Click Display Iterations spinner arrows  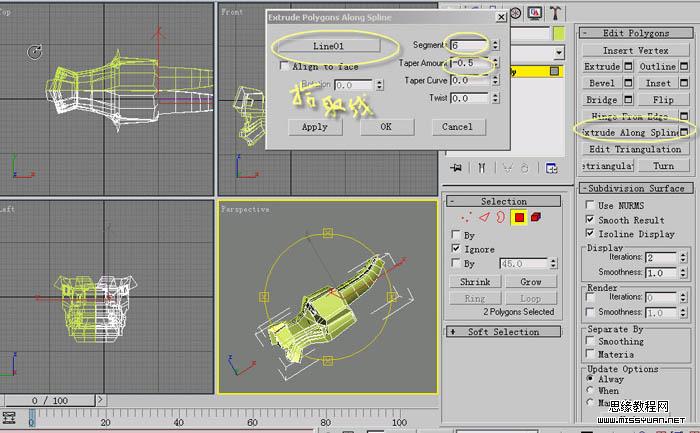683,258
